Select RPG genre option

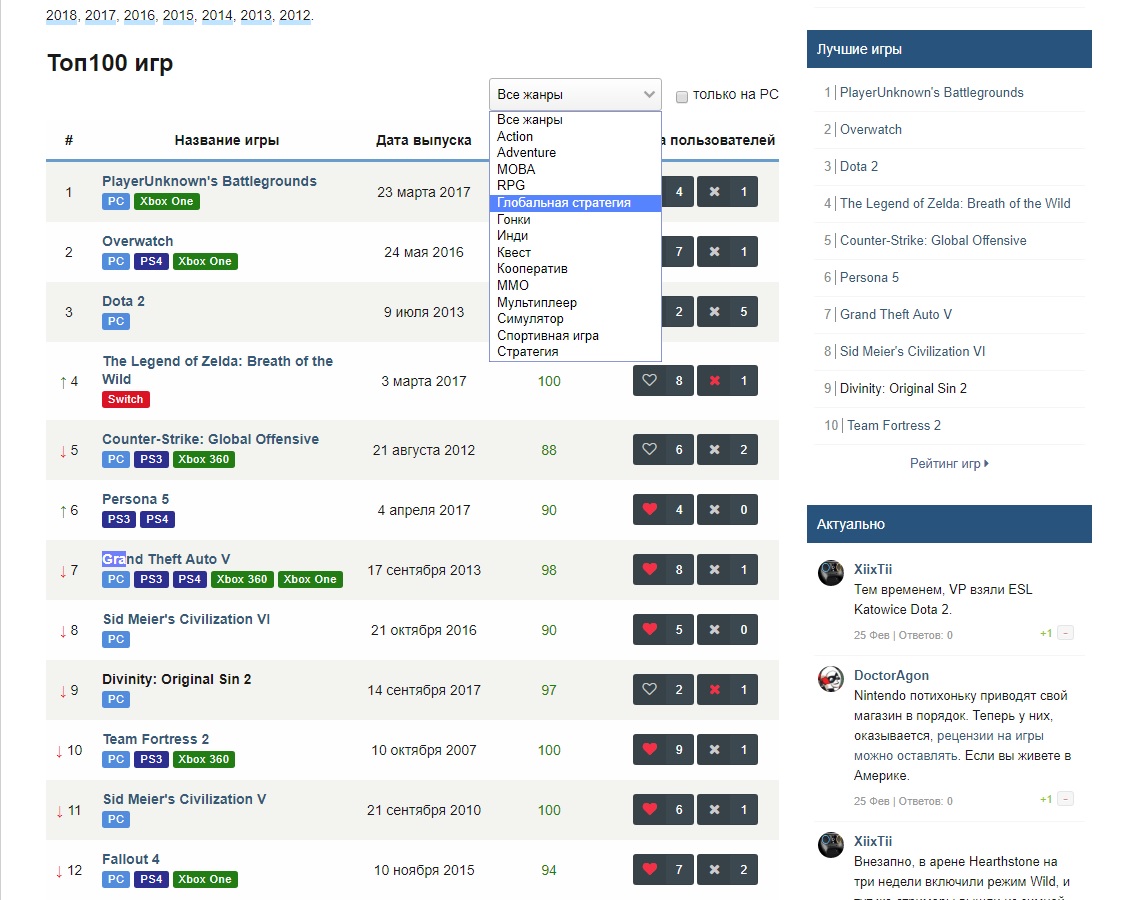pos(575,185)
